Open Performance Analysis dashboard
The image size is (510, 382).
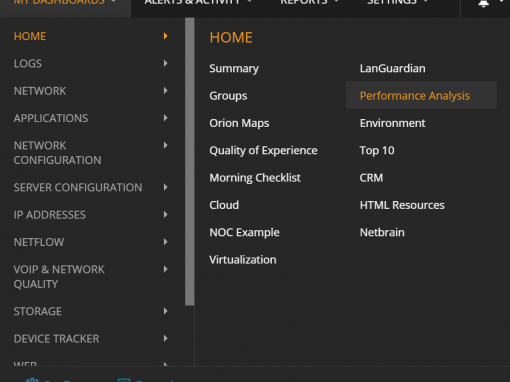(x=415, y=96)
